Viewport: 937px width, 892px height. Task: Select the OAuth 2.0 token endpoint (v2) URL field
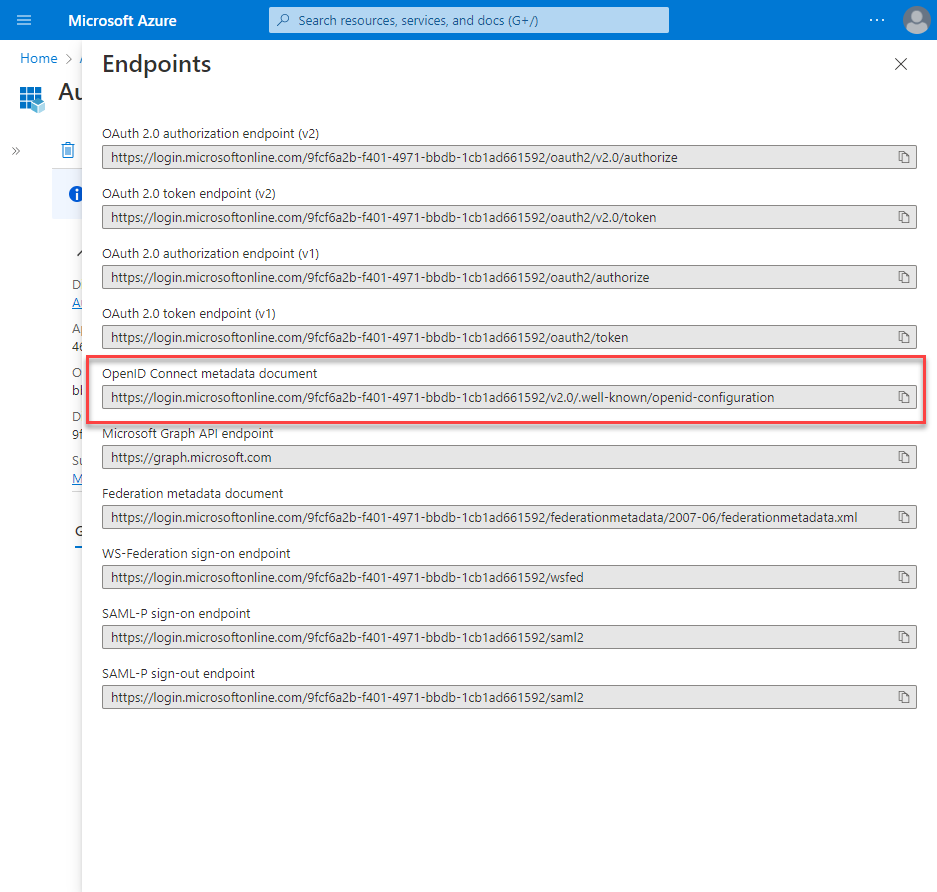[x=509, y=217]
